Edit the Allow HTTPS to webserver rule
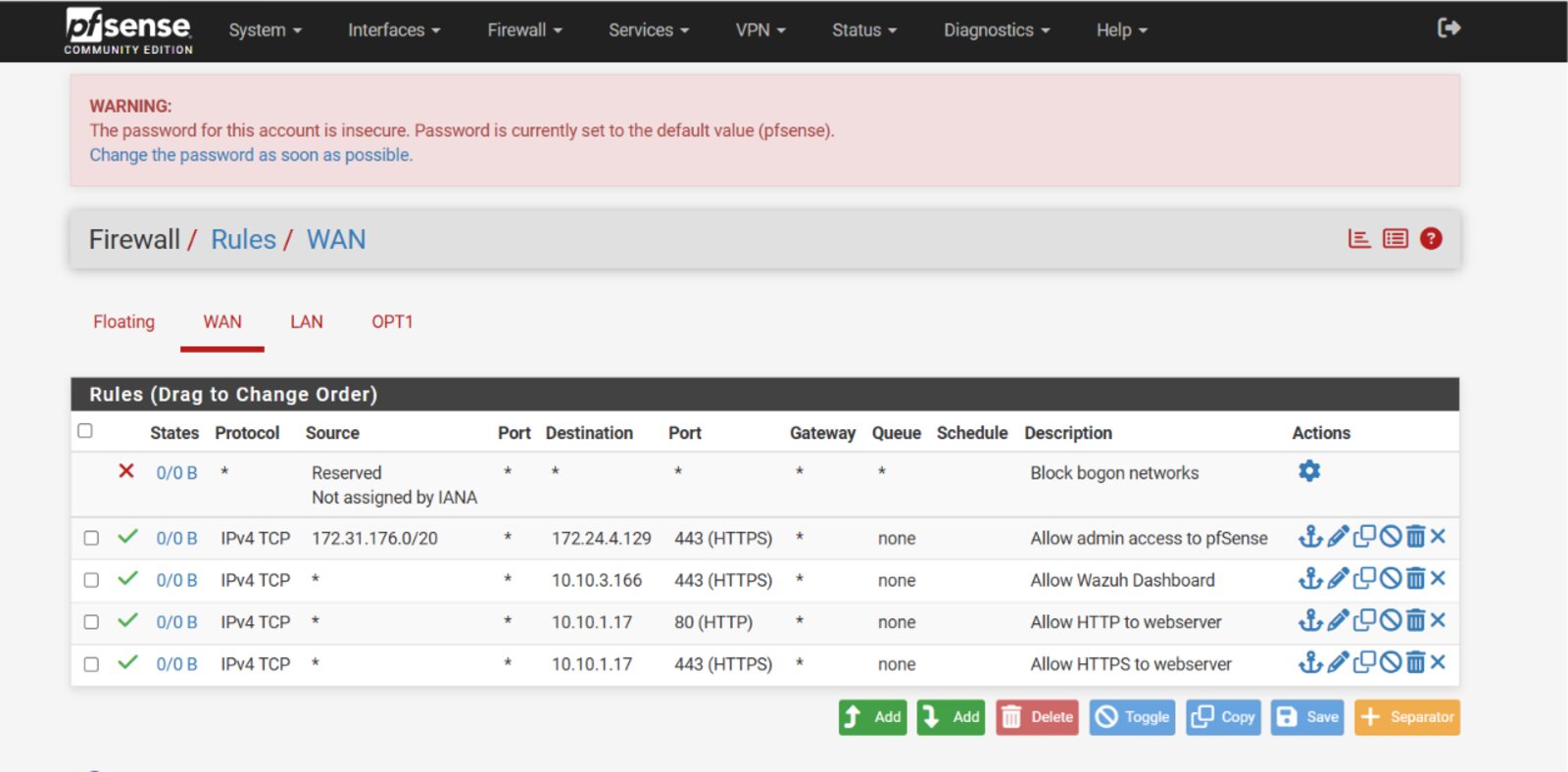Viewport: 1568px width, 772px height. pos(1338,662)
